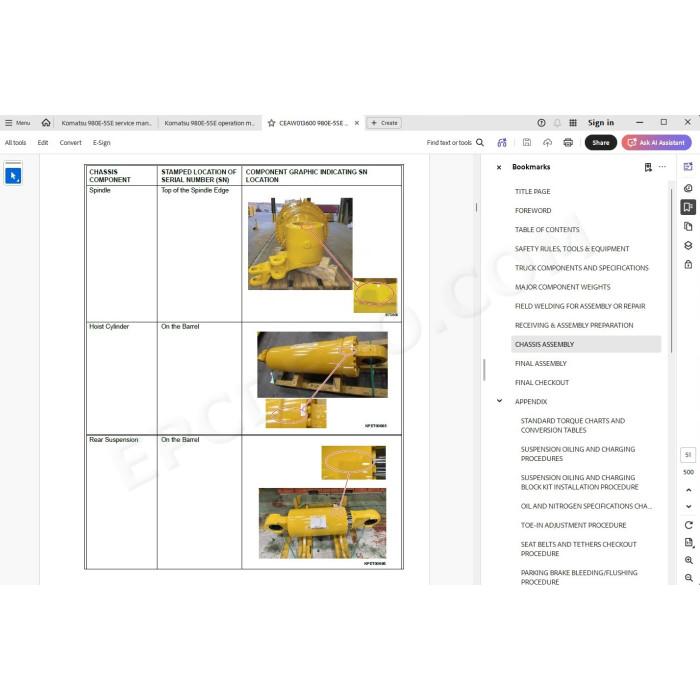Image resolution: width=700 pixels, height=700 pixels.
Task: Go to TRUCK COMPONENTS AND SPECIFICATIONS bookmark
Action: (581, 268)
